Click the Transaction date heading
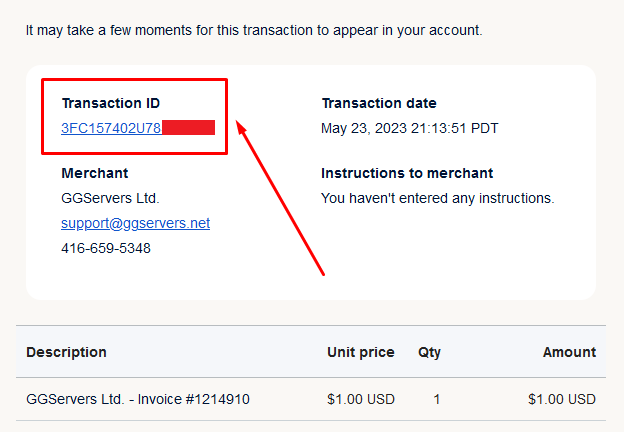This screenshot has width=624, height=432. pos(378,103)
